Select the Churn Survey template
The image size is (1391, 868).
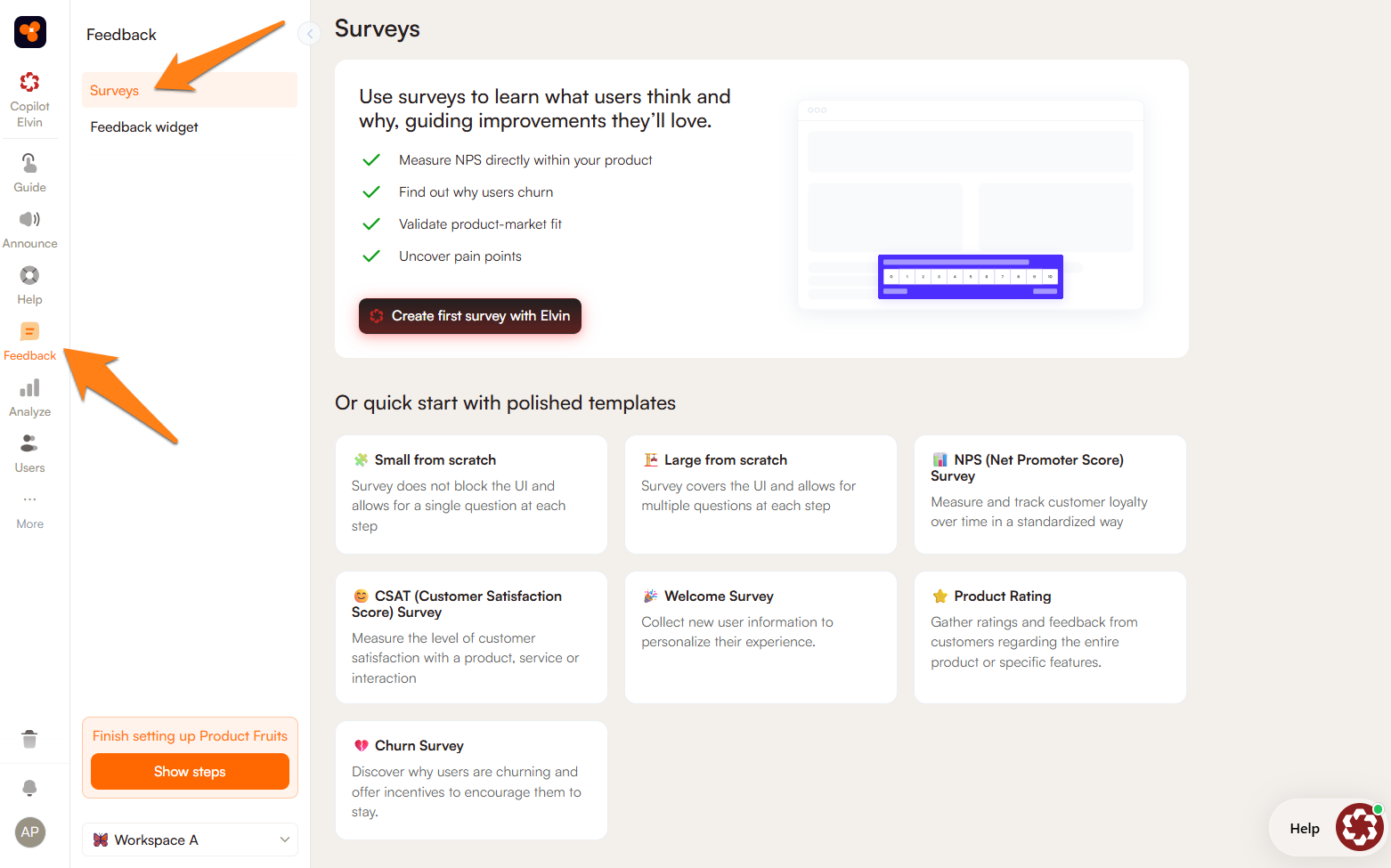[x=471, y=780]
